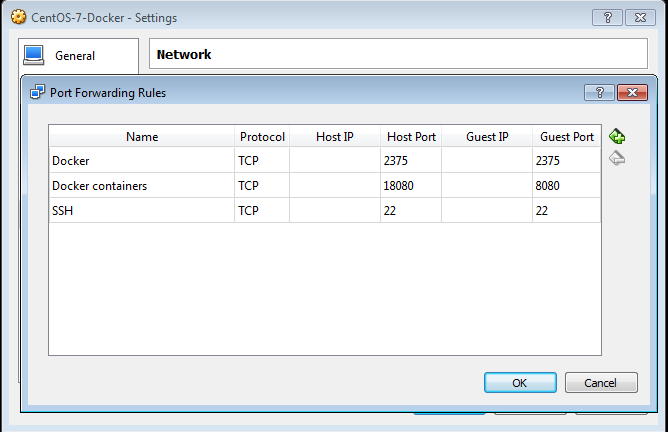
Task: Click the empty Host IP cell for Docker
Action: (x=335, y=160)
